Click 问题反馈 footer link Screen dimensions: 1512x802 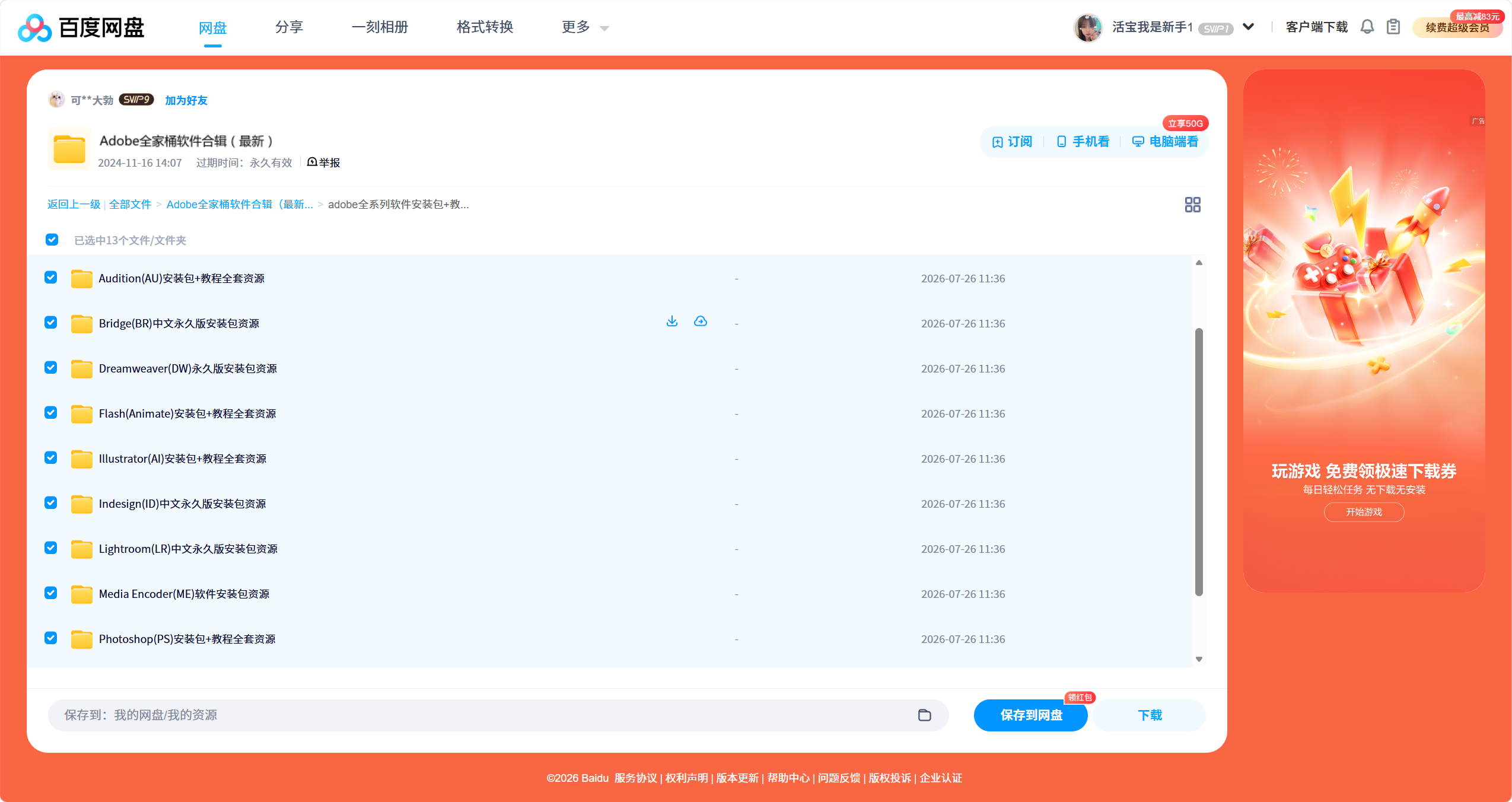pos(839,778)
